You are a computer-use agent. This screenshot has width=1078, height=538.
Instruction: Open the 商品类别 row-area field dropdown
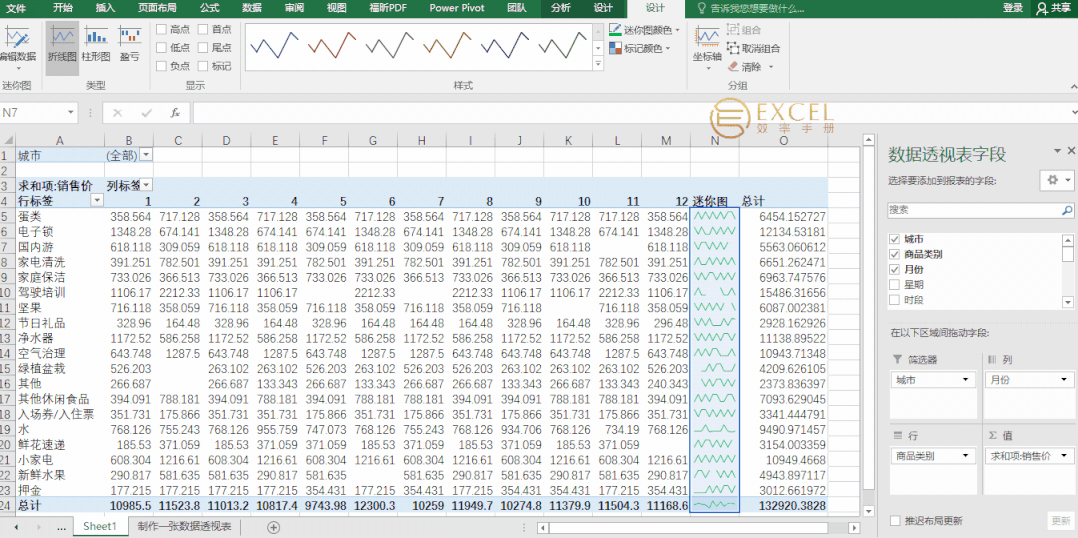pos(967,456)
